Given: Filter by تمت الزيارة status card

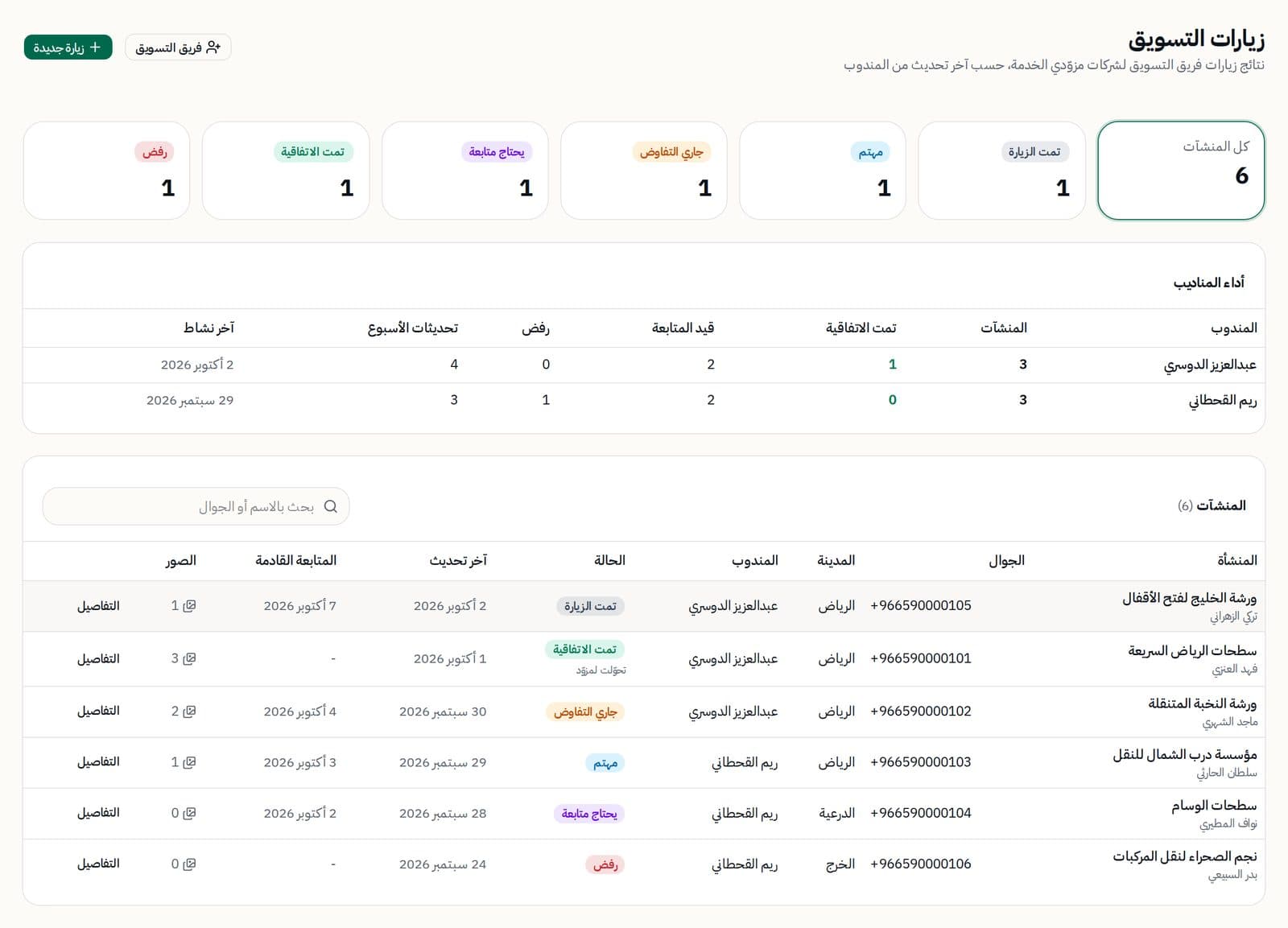Looking at the screenshot, I should pos(1001,171).
